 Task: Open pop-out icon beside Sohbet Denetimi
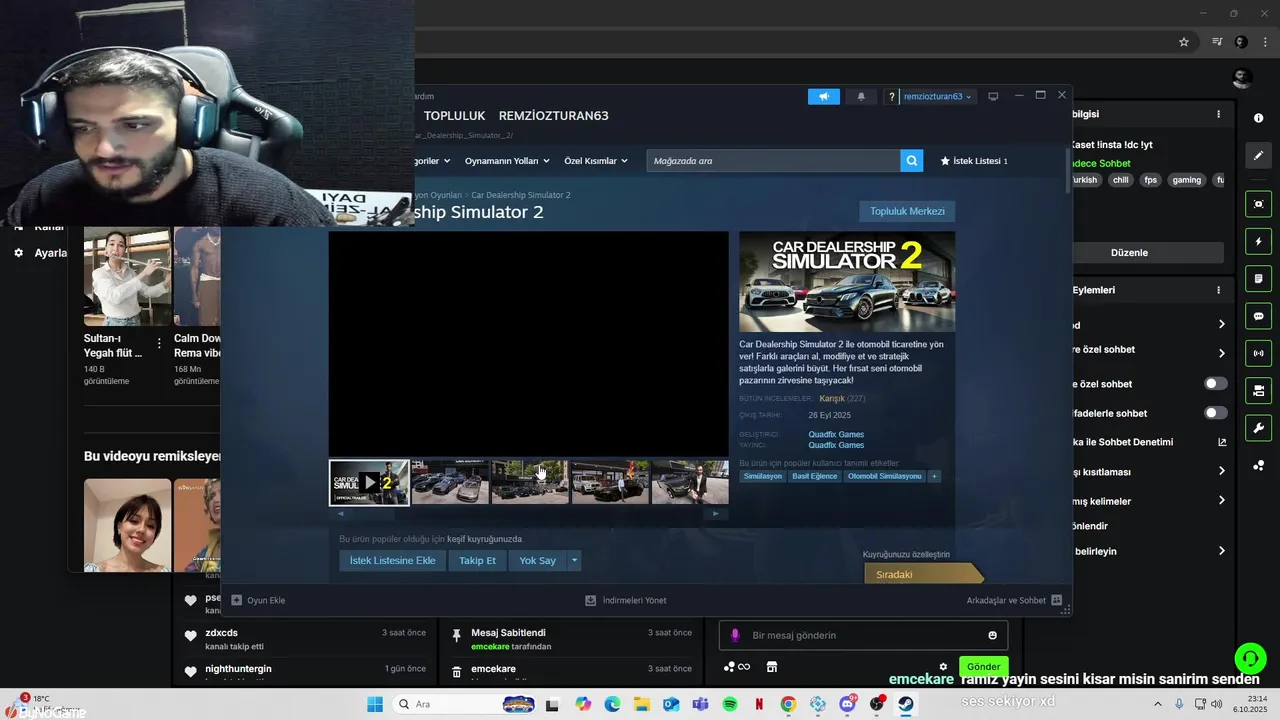[1222, 442]
